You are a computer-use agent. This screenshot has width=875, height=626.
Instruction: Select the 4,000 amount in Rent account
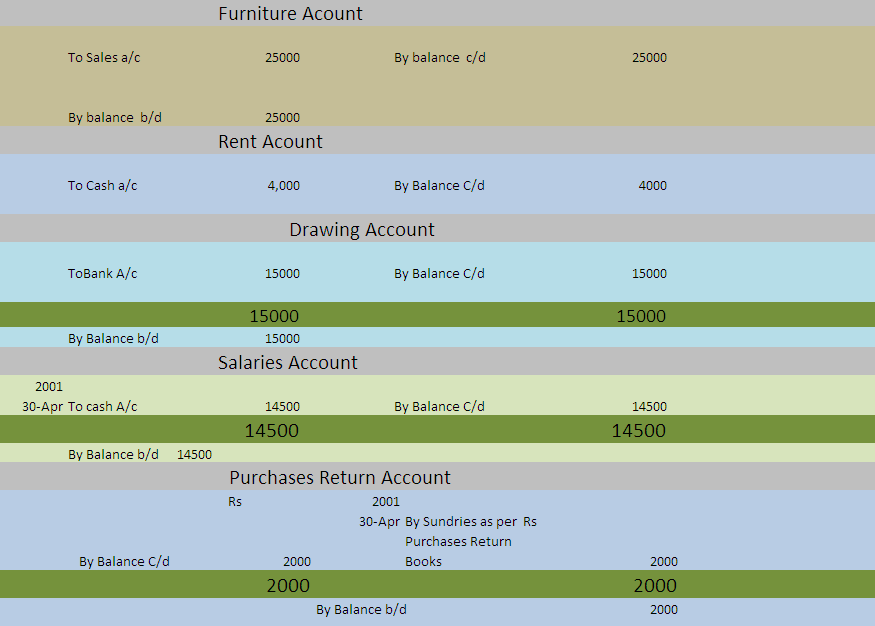tap(280, 185)
